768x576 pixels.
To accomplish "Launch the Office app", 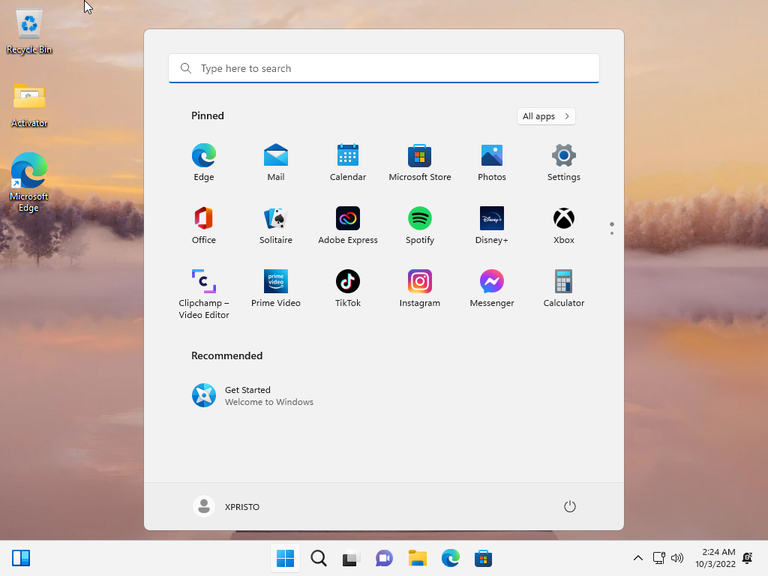I will point(204,225).
